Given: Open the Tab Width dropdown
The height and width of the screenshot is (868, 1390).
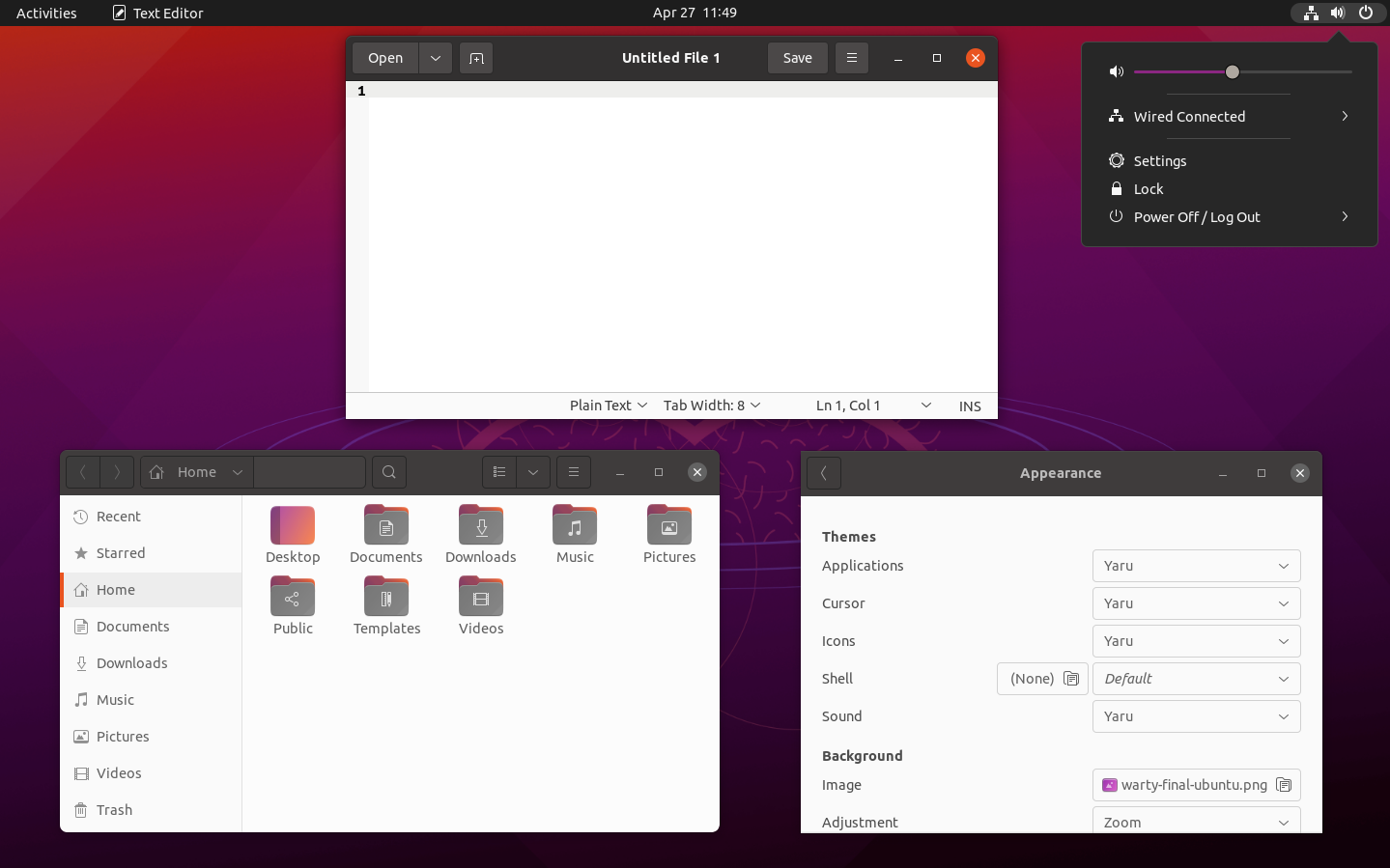Looking at the screenshot, I should 711,406.
